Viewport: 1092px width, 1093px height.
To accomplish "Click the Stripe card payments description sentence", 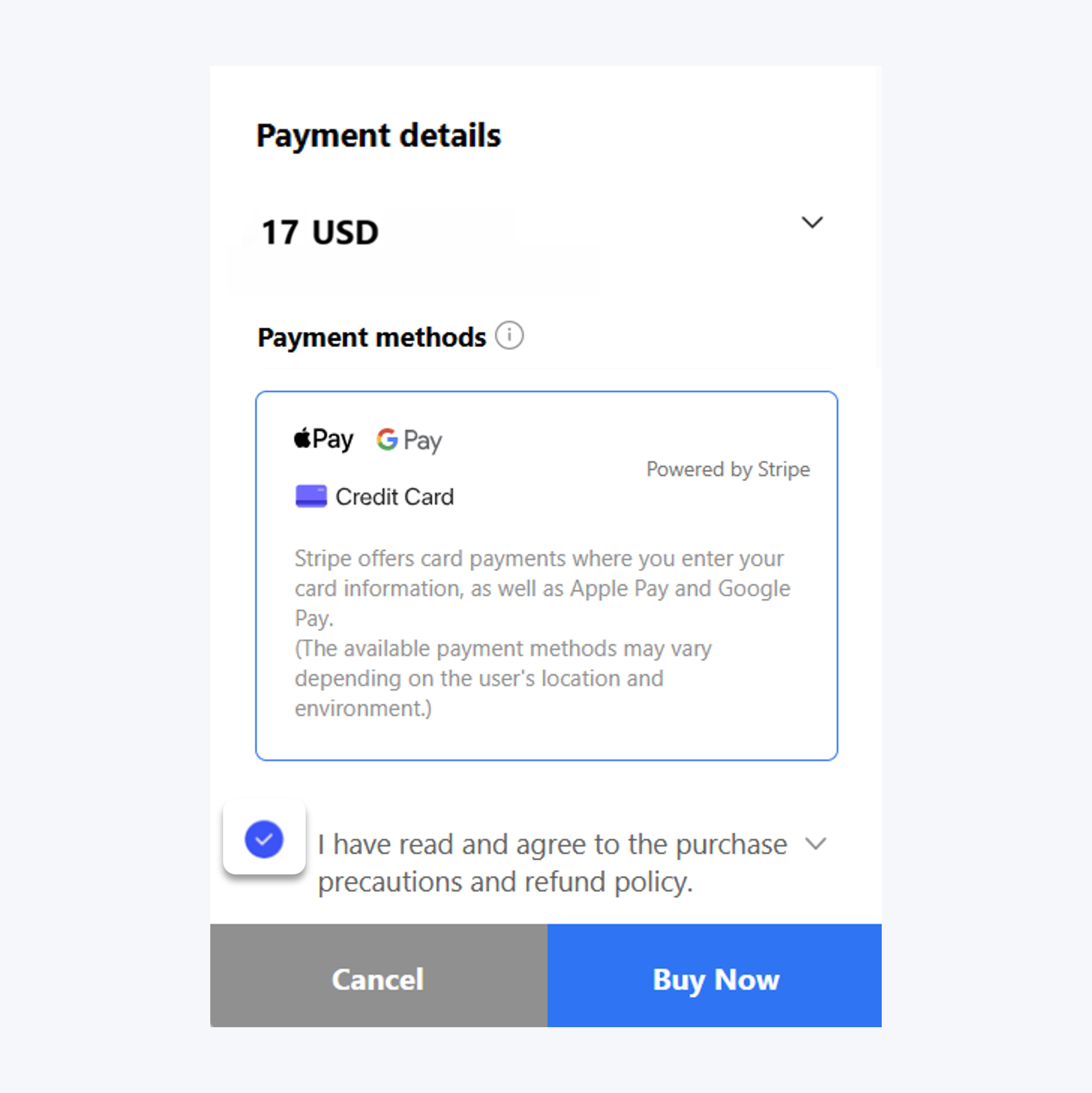I will point(542,588).
